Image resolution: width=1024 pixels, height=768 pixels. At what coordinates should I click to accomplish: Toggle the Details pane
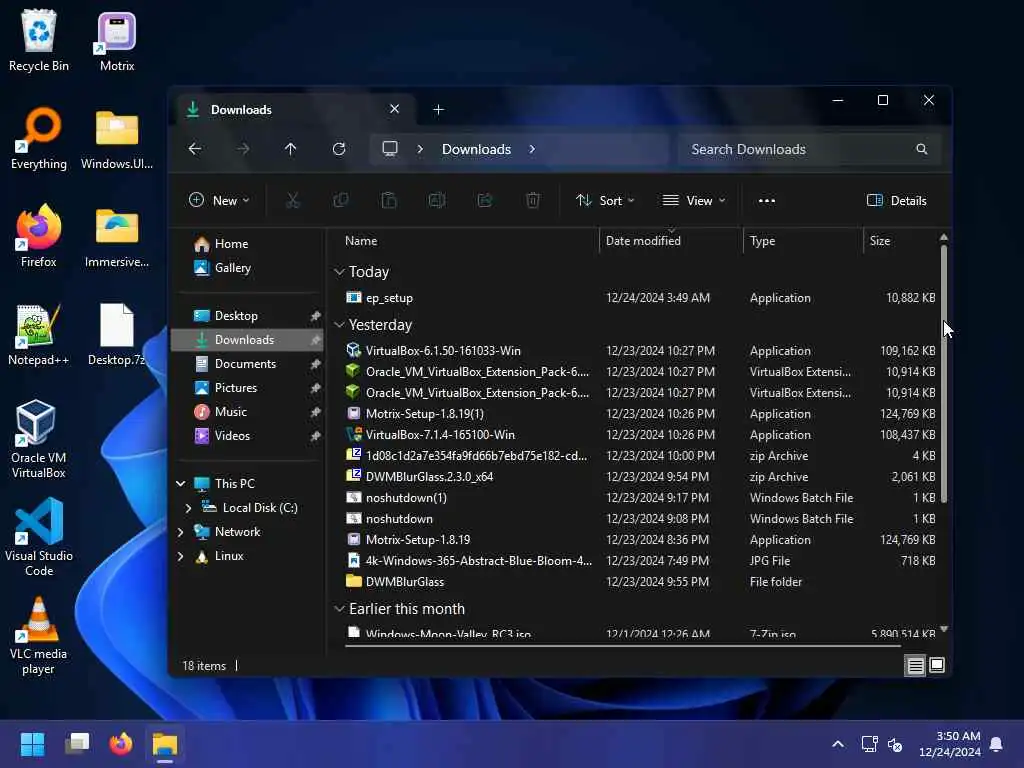tap(897, 200)
